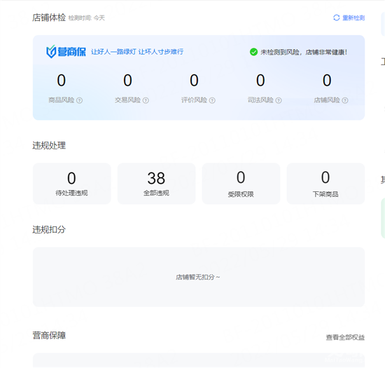Click the 交易风险 count zero

pos(128,80)
